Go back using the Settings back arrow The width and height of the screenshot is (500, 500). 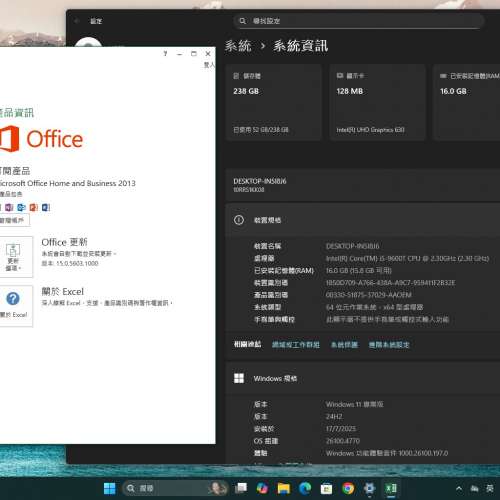click(x=77, y=21)
